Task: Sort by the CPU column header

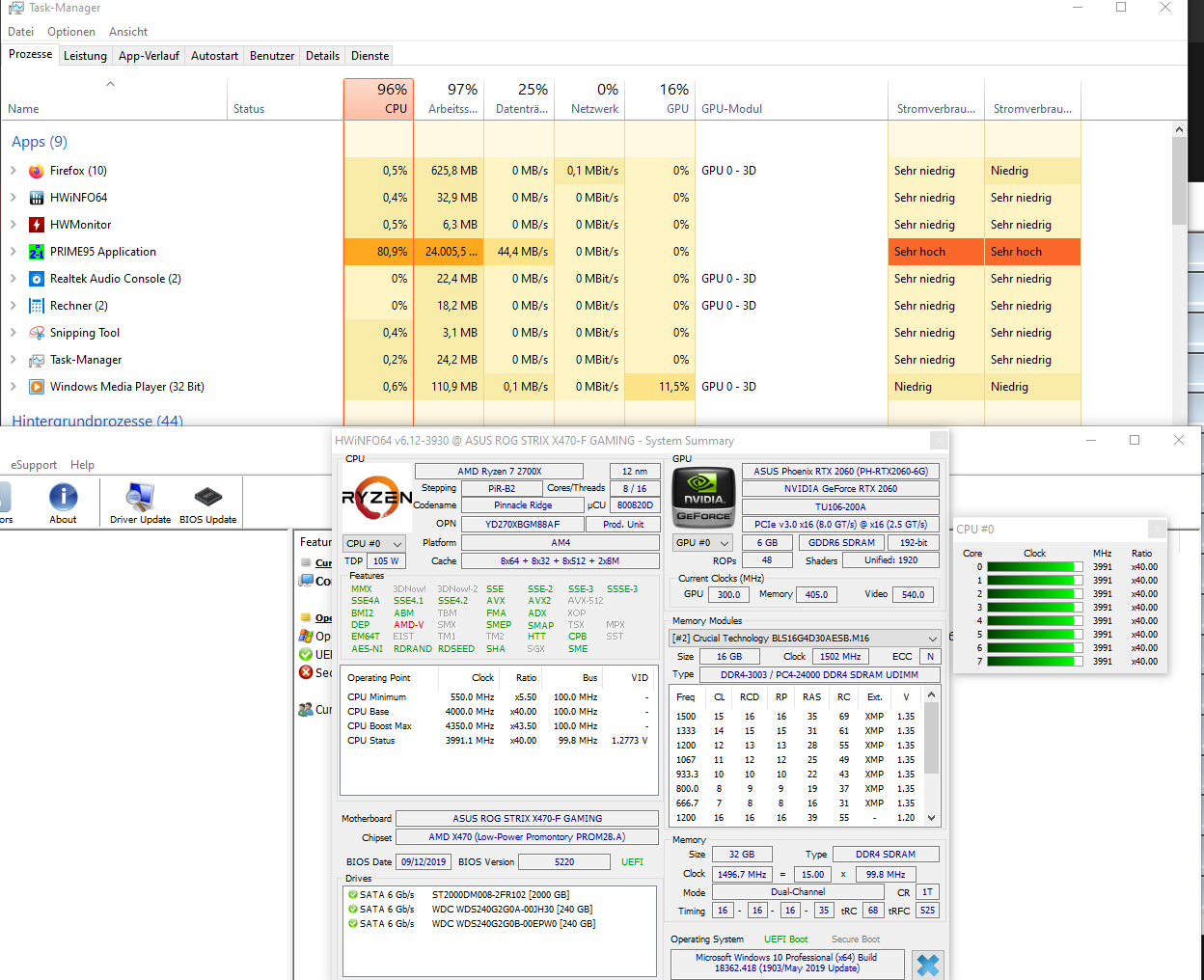Action: pyautogui.click(x=378, y=99)
